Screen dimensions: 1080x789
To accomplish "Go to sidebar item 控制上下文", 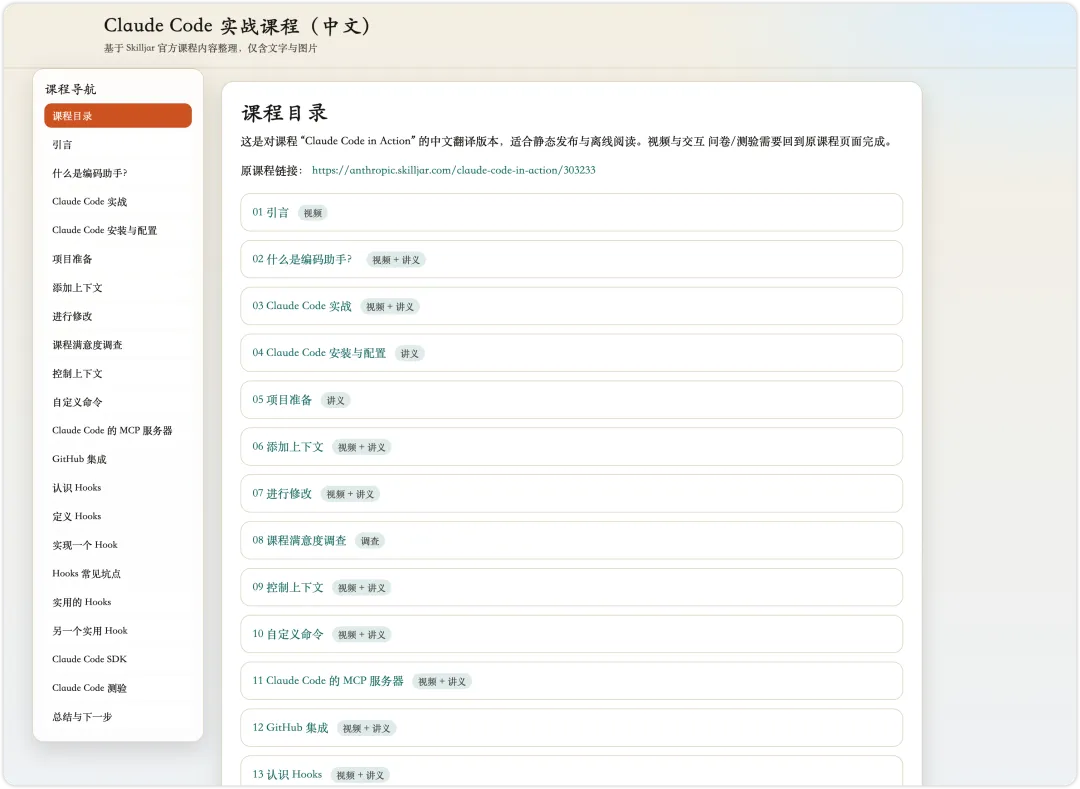I will pyautogui.click(x=118, y=373).
